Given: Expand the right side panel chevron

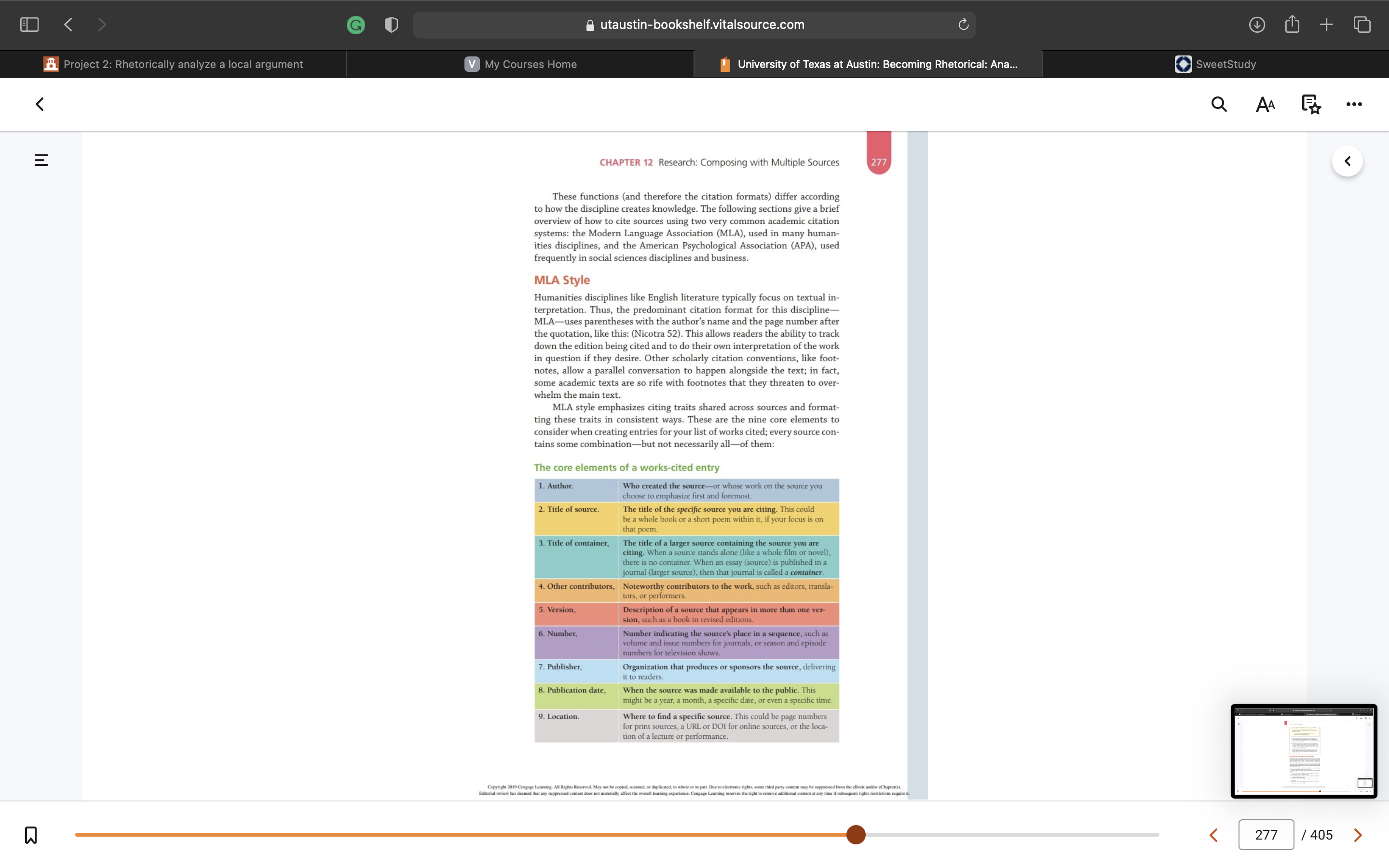Looking at the screenshot, I should 1347,162.
